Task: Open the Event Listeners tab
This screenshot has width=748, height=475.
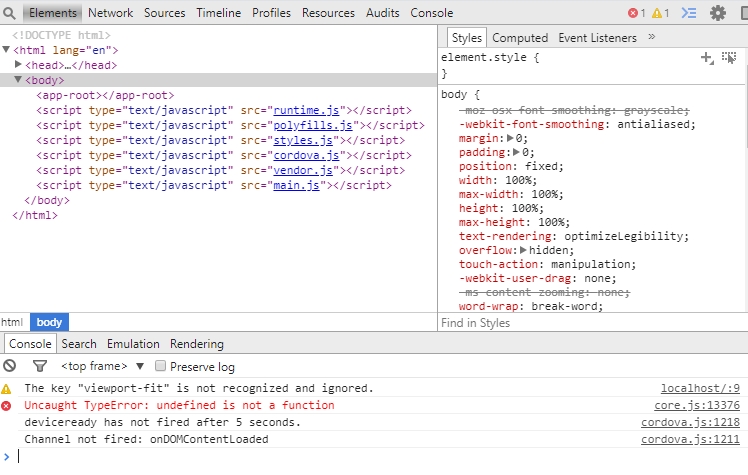Action: pos(597,38)
